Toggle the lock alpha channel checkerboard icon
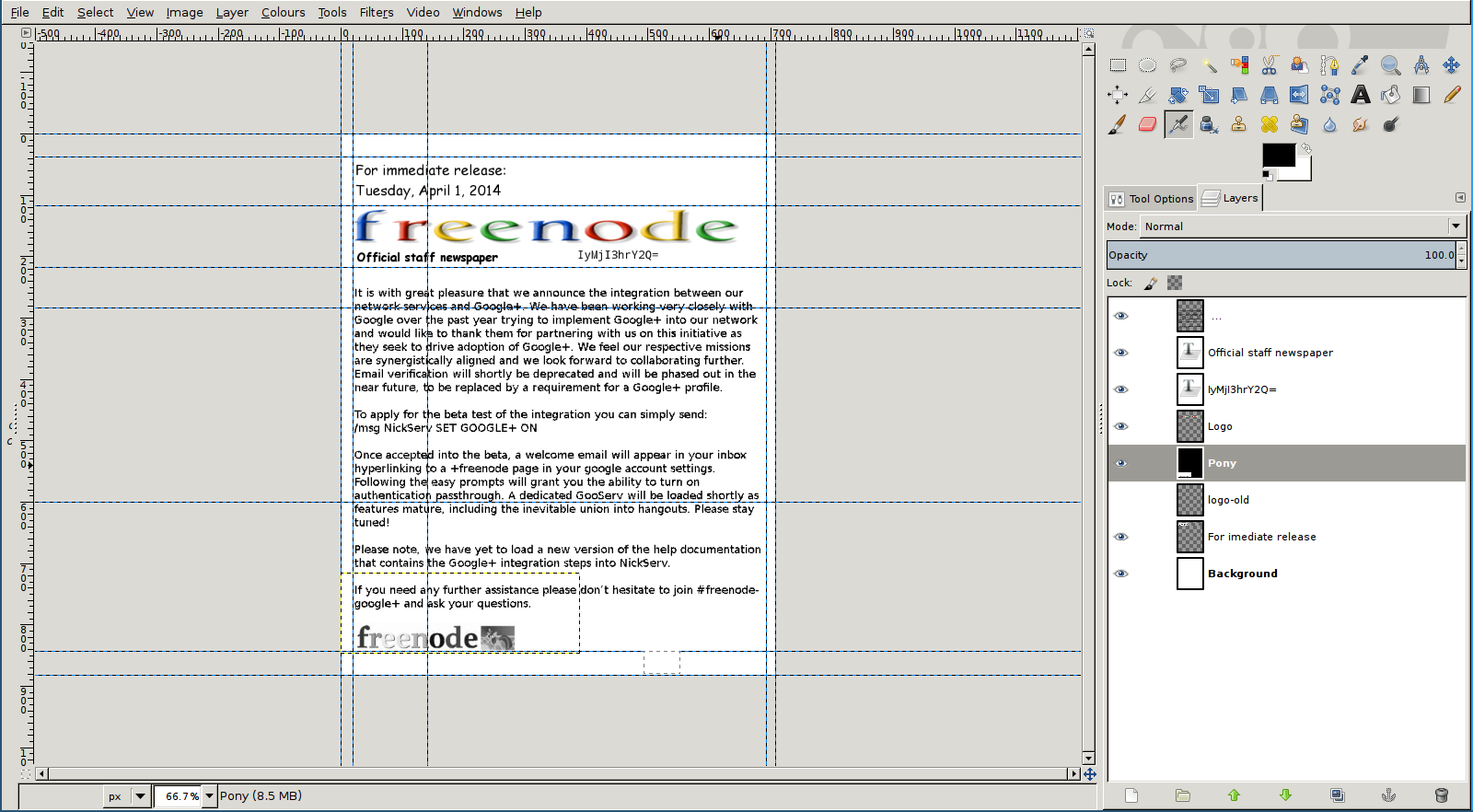 coord(1175,283)
